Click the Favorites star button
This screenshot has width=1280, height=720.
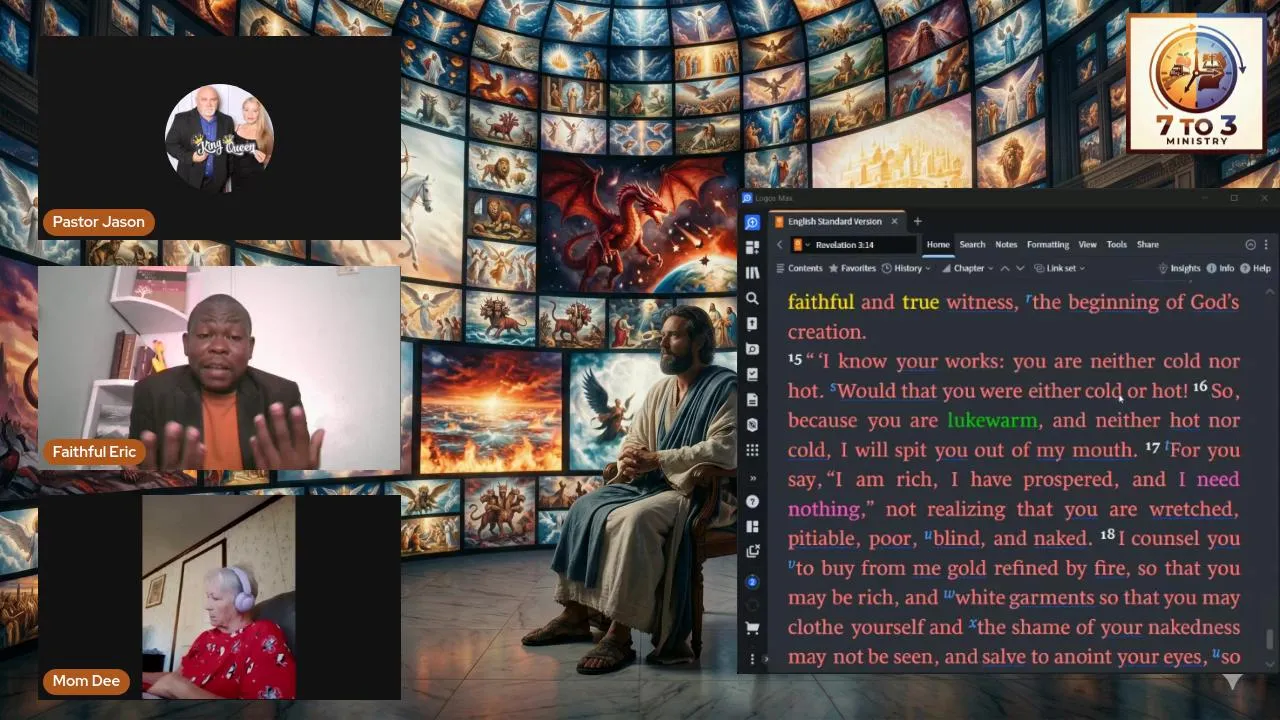[852, 268]
